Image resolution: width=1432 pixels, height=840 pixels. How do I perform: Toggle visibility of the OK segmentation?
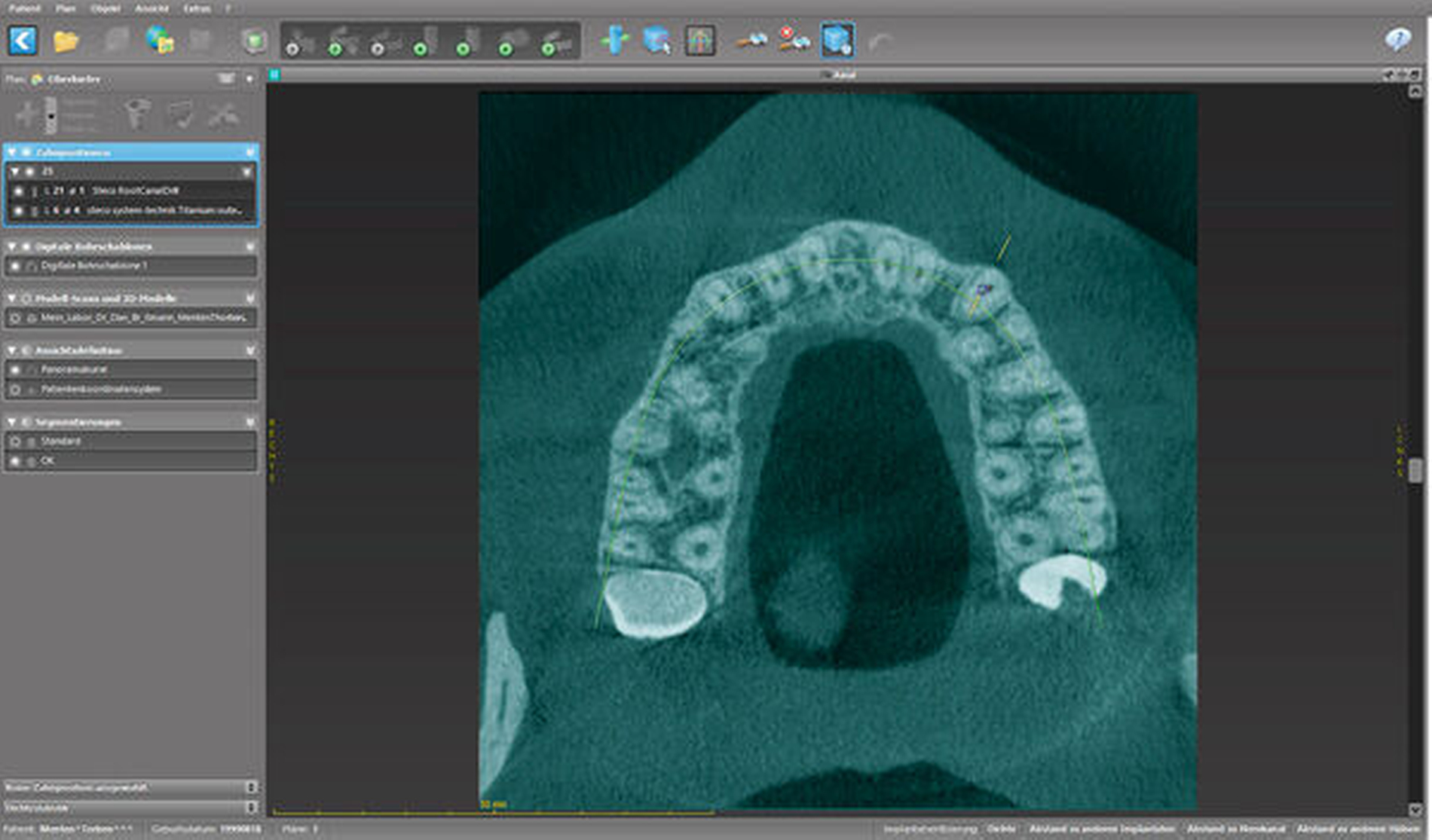(x=15, y=460)
